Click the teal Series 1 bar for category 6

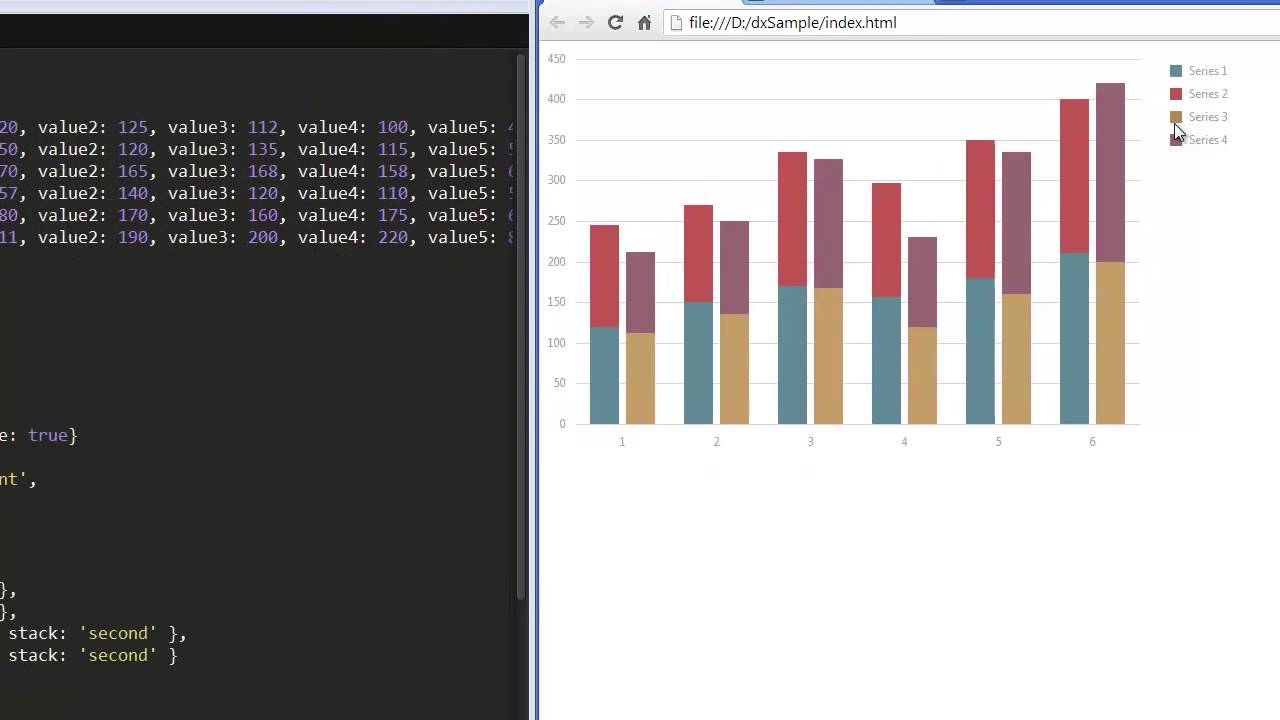[x=1074, y=338]
